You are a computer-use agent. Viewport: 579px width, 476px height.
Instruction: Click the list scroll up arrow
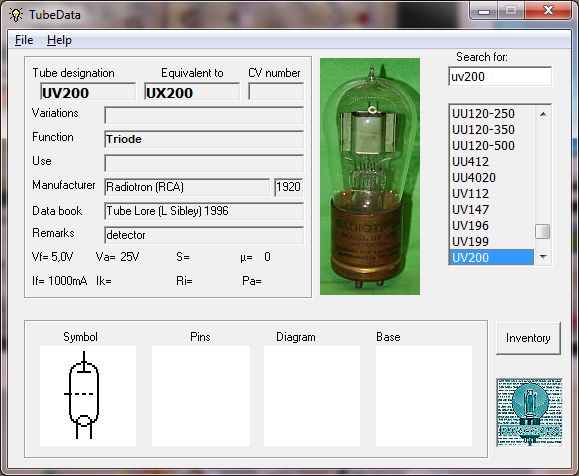pyautogui.click(x=543, y=114)
